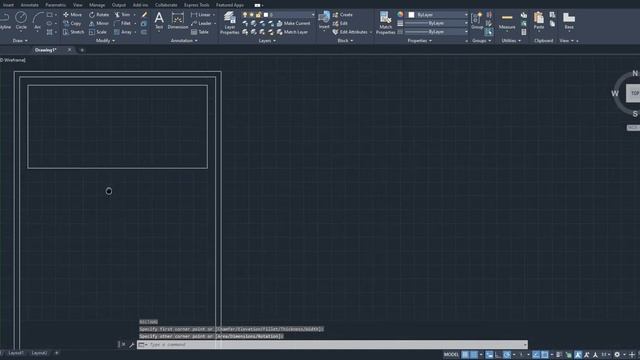
Task: Click Make Current layer button
Action: [x=293, y=23]
